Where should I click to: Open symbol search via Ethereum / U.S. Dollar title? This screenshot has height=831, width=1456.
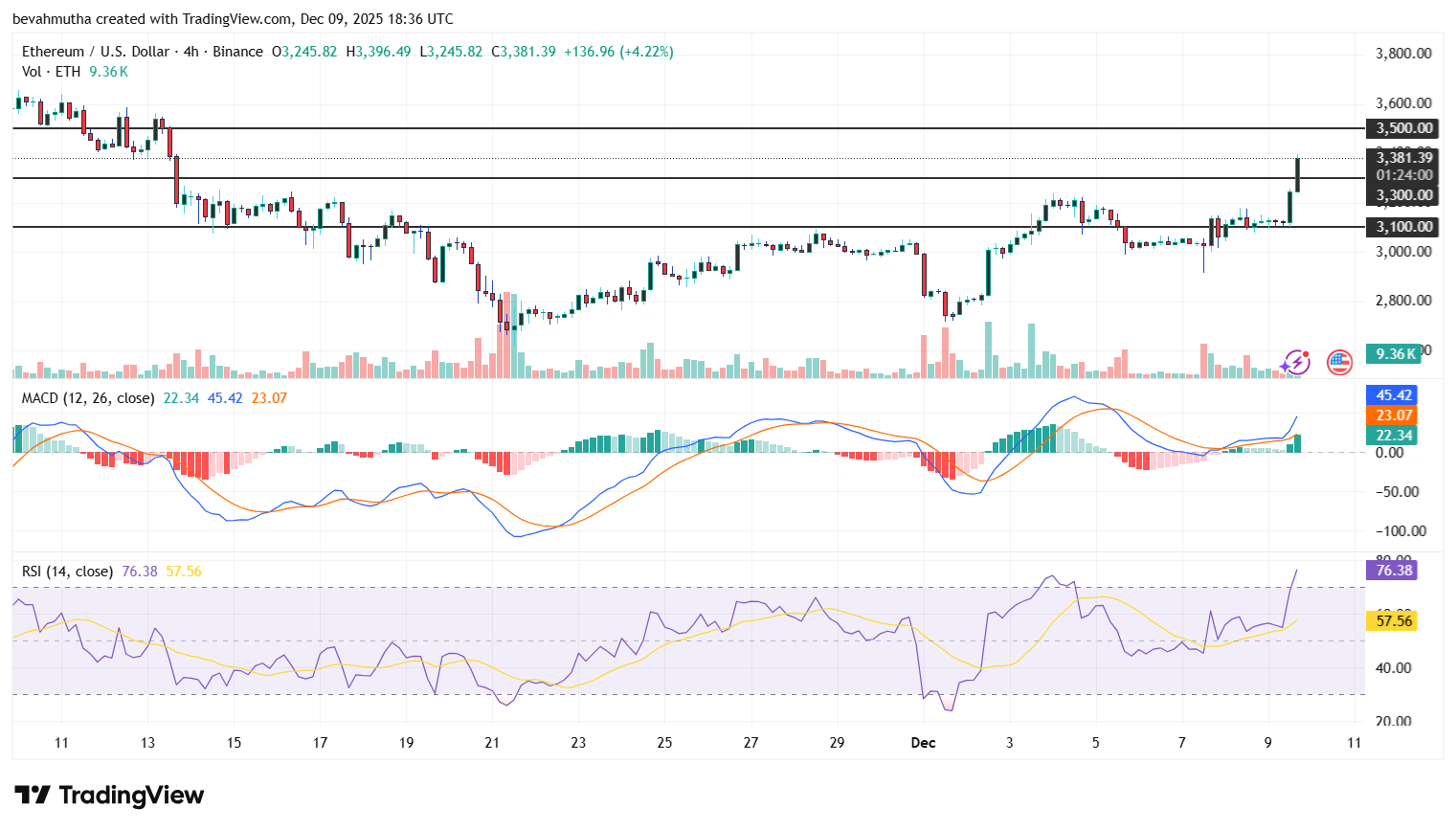pyautogui.click(x=96, y=53)
